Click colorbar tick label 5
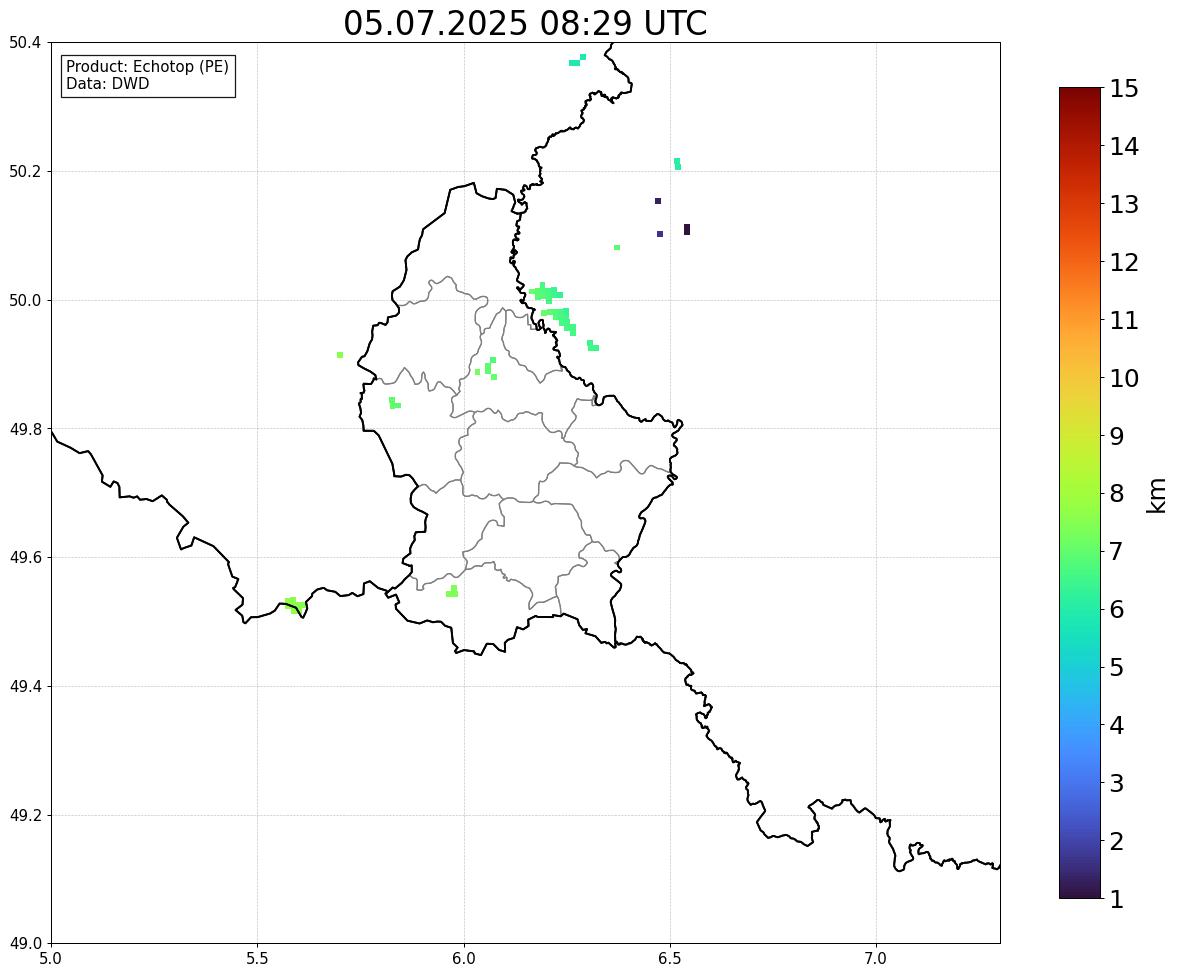The height and width of the screenshot is (976, 1178). click(x=1117, y=667)
